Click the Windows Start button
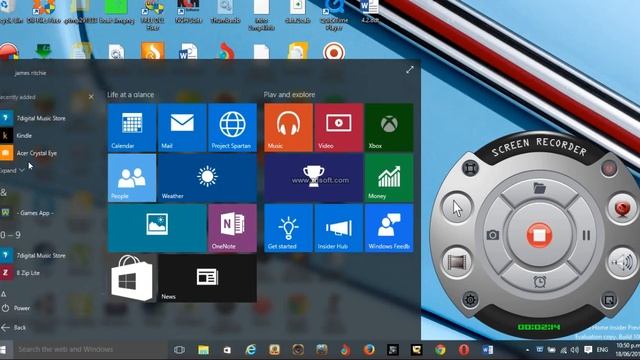Image resolution: width=640 pixels, height=360 pixels. tap(3, 350)
